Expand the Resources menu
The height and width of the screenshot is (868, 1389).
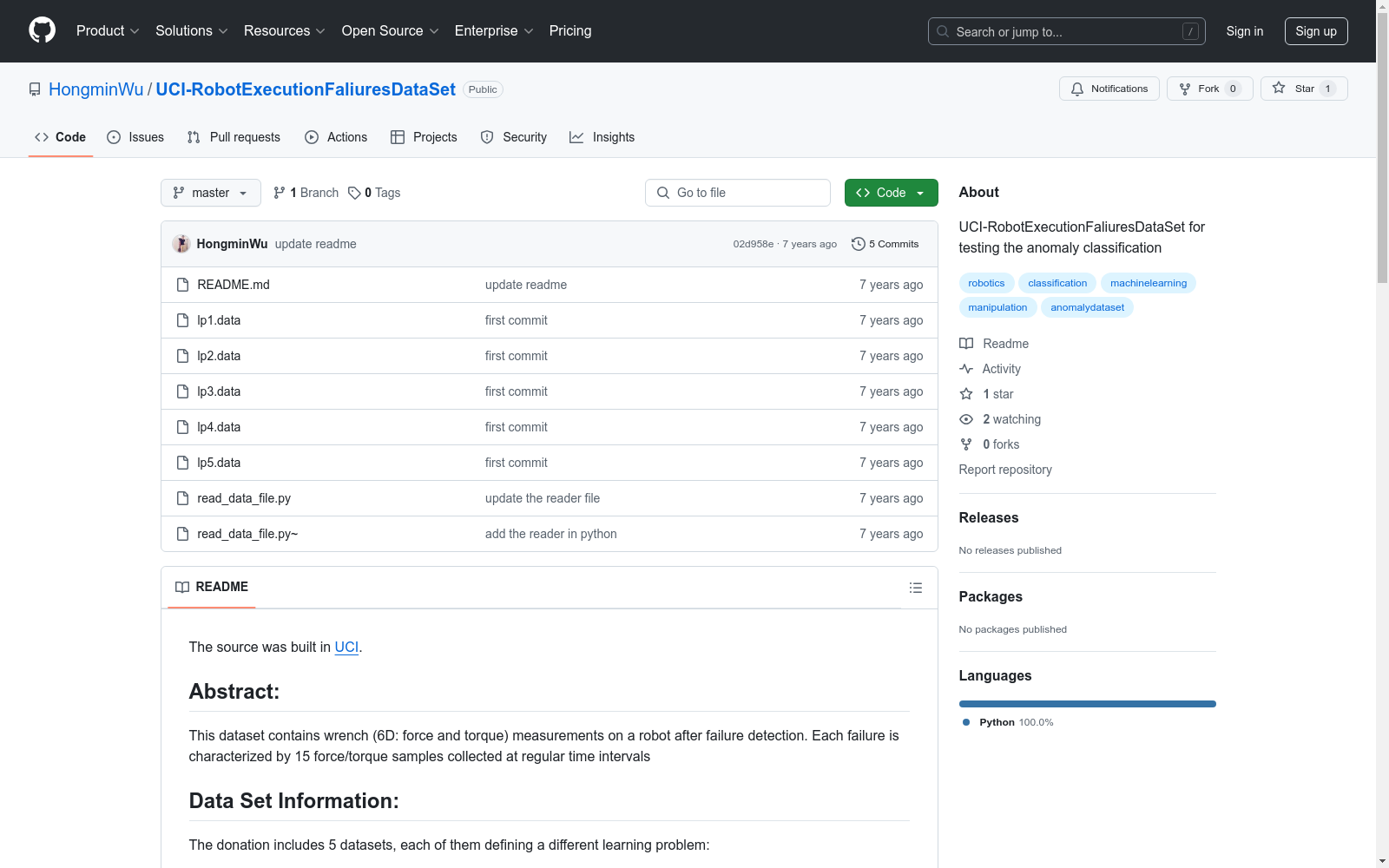pyautogui.click(x=285, y=30)
